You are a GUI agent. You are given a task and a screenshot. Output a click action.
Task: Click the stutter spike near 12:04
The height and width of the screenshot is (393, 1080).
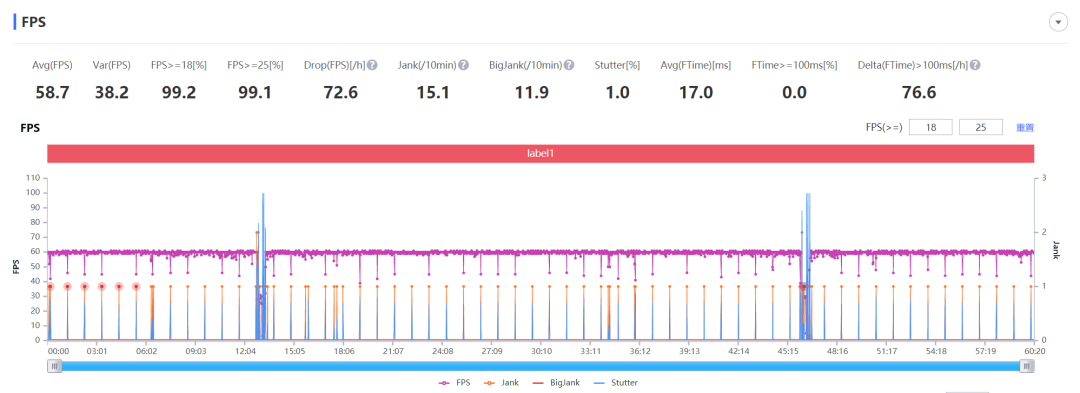tap(263, 266)
